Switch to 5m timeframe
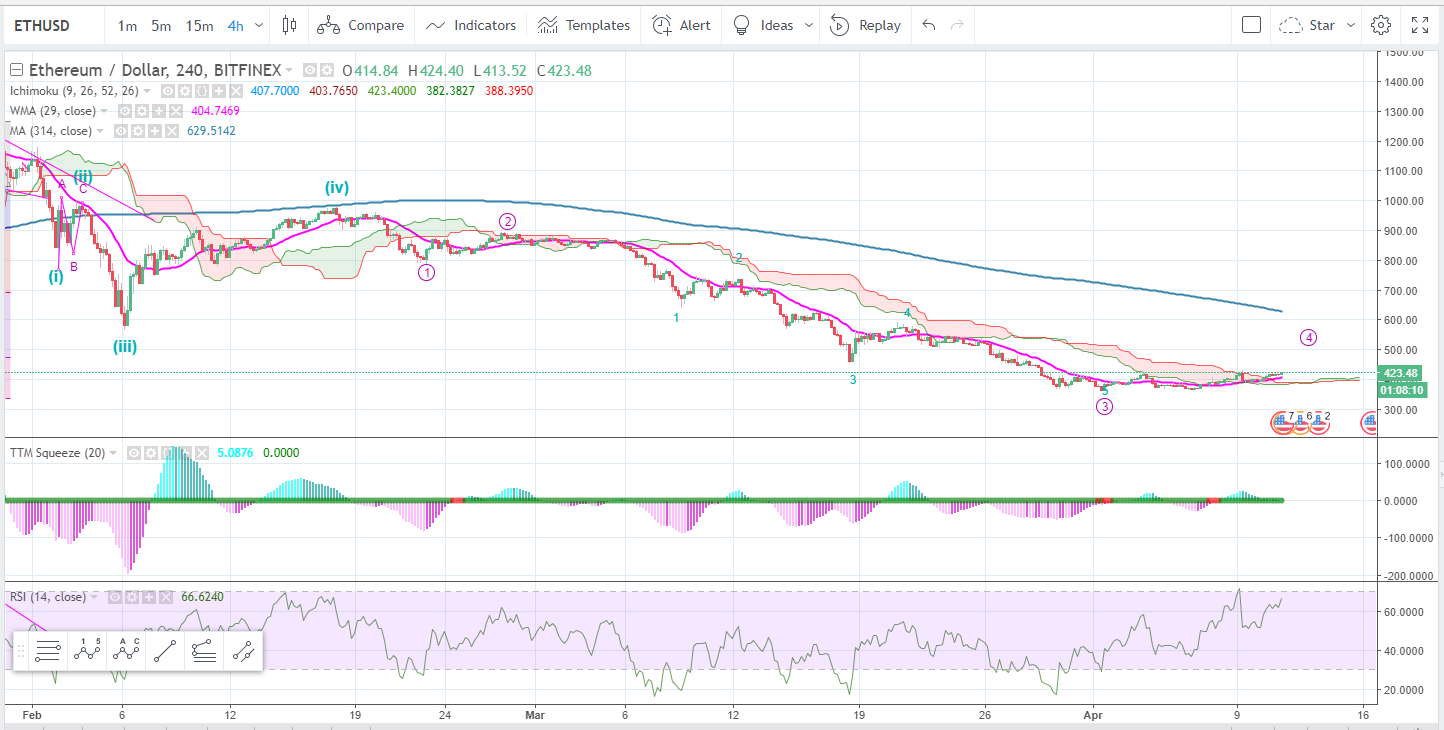 [x=161, y=25]
